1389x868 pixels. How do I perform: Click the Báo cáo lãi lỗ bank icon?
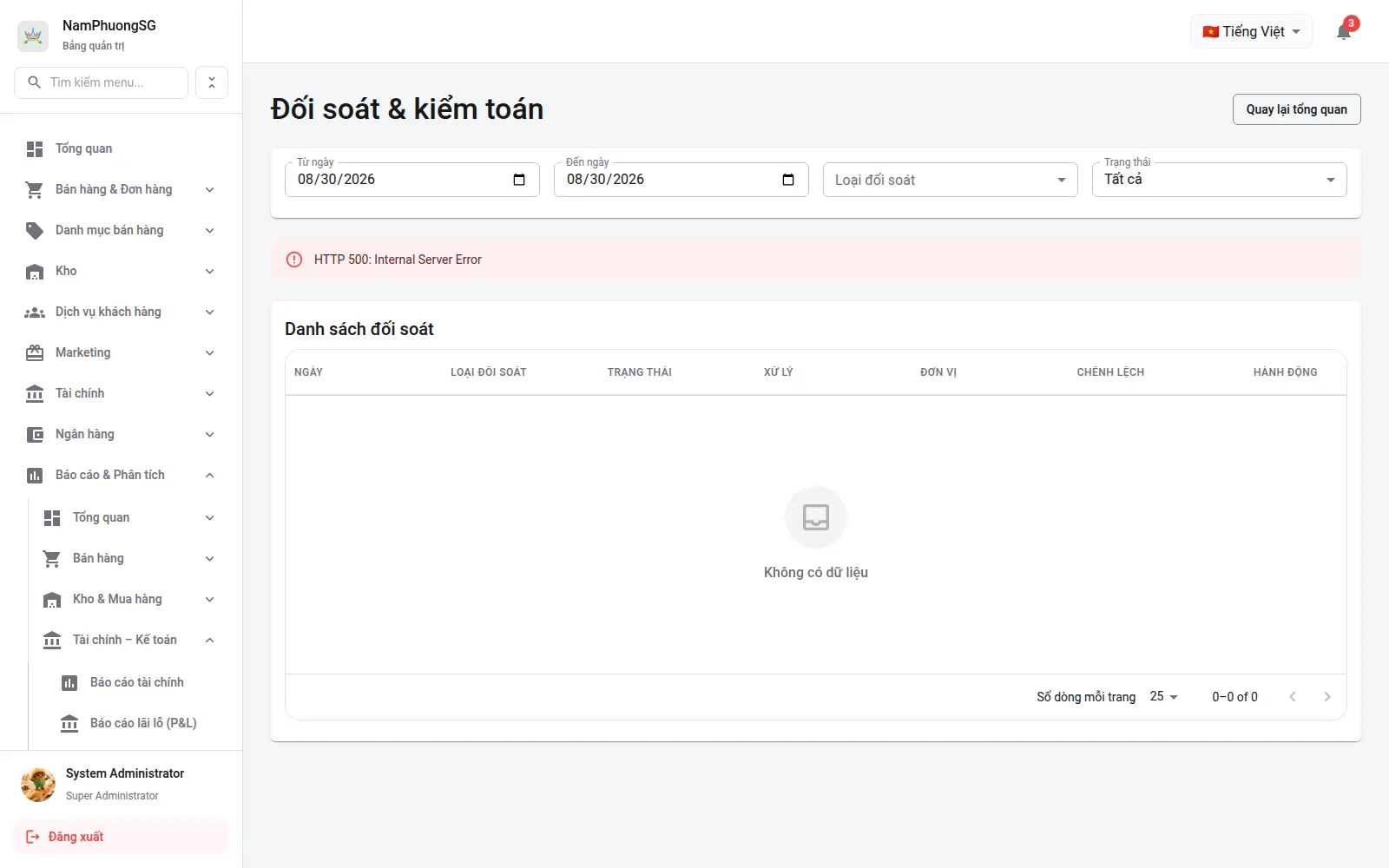[69, 724]
